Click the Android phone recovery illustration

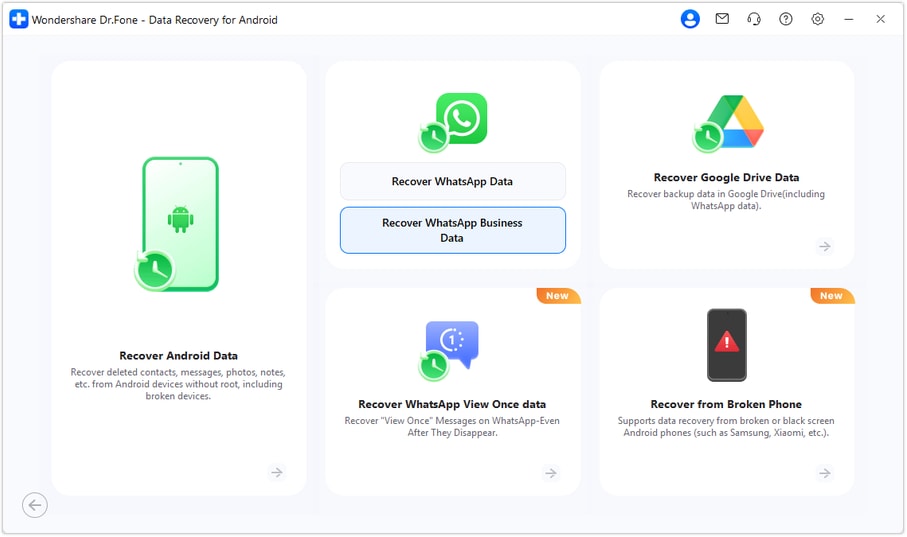(x=177, y=223)
